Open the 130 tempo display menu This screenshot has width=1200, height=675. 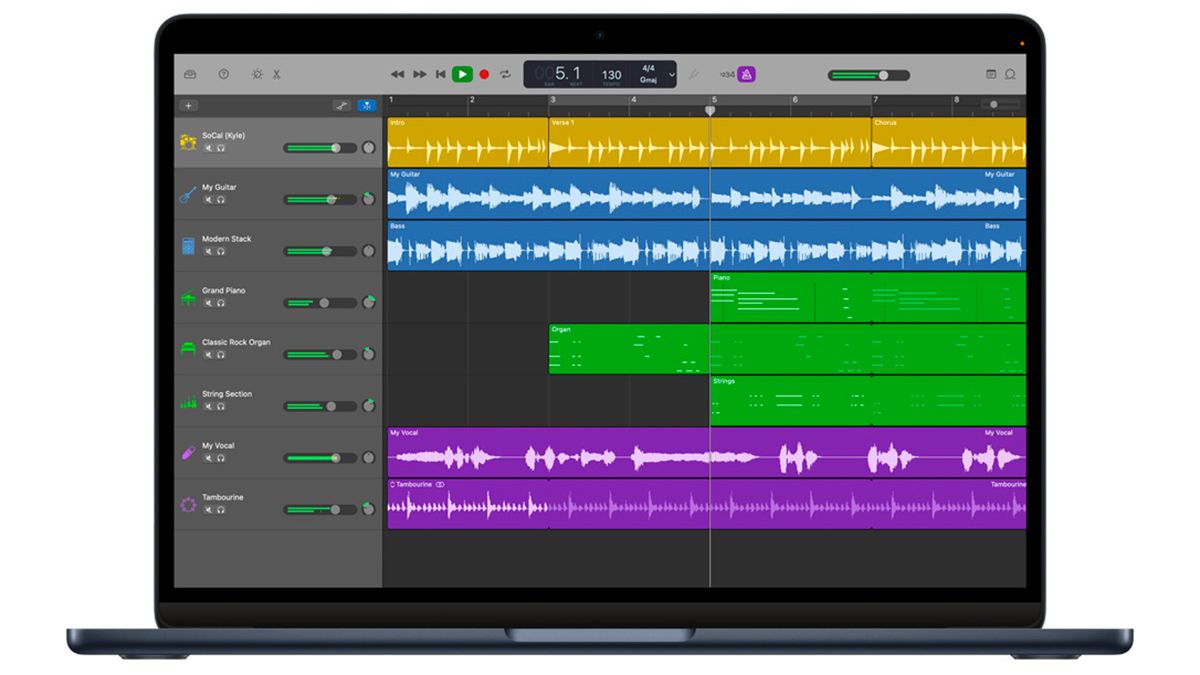pos(612,74)
